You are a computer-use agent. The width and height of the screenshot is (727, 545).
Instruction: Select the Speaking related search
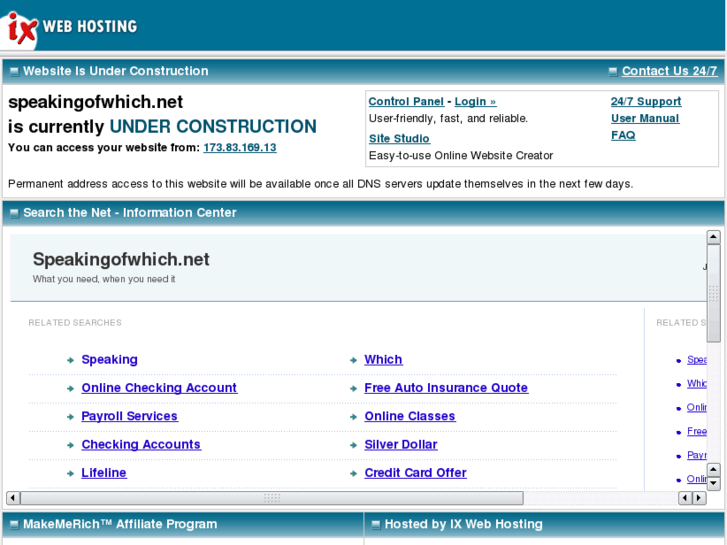[109, 359]
